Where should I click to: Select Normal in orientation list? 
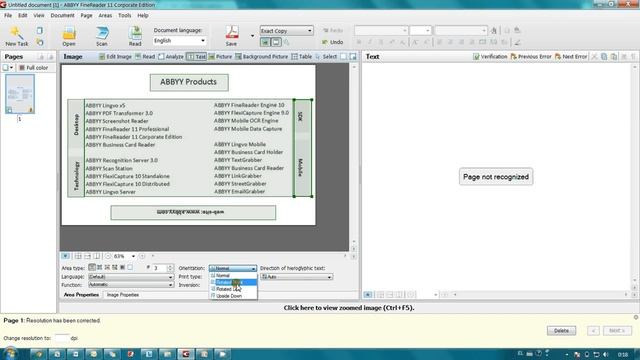pos(233,276)
